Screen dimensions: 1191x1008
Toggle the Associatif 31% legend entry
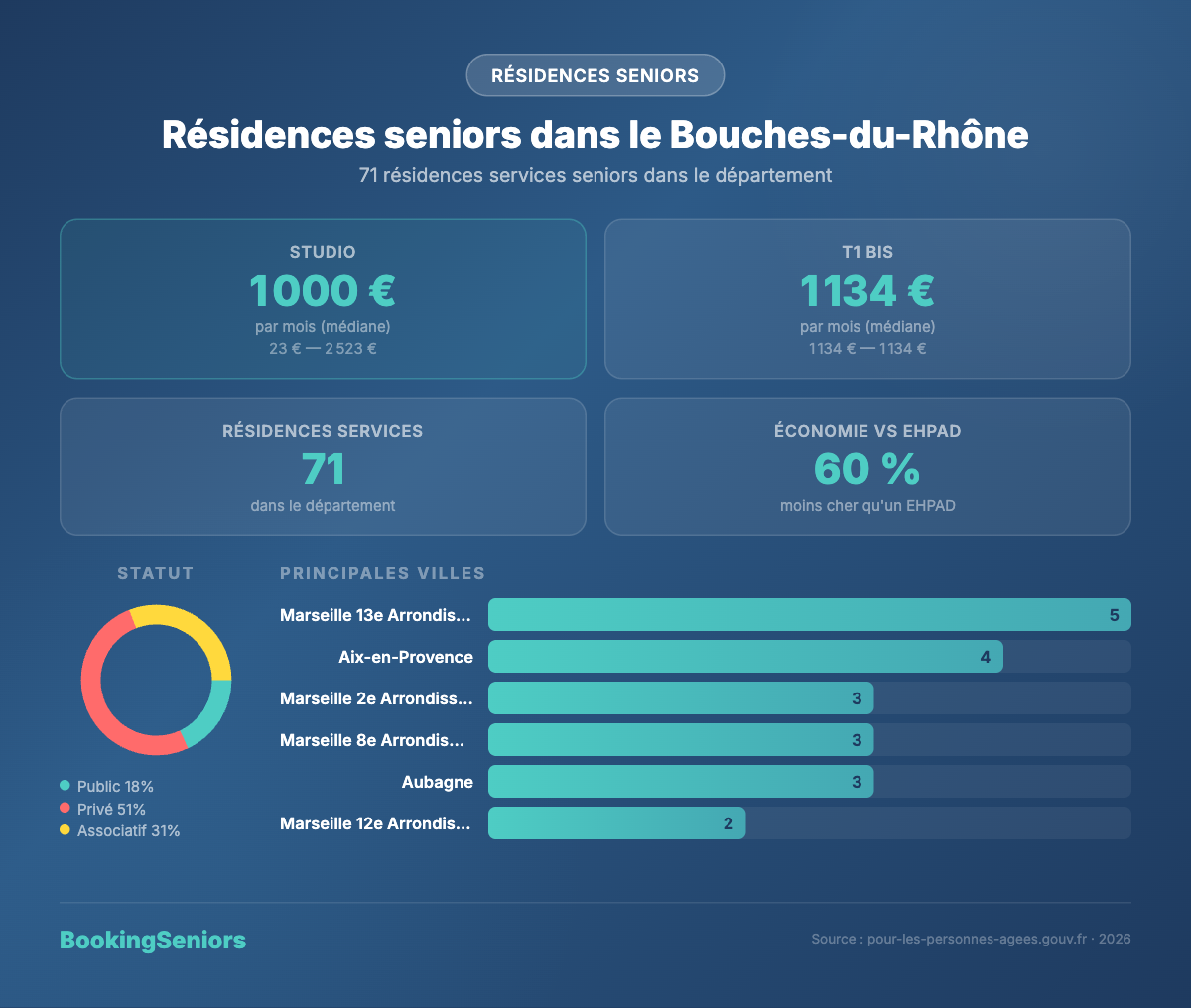124,831
